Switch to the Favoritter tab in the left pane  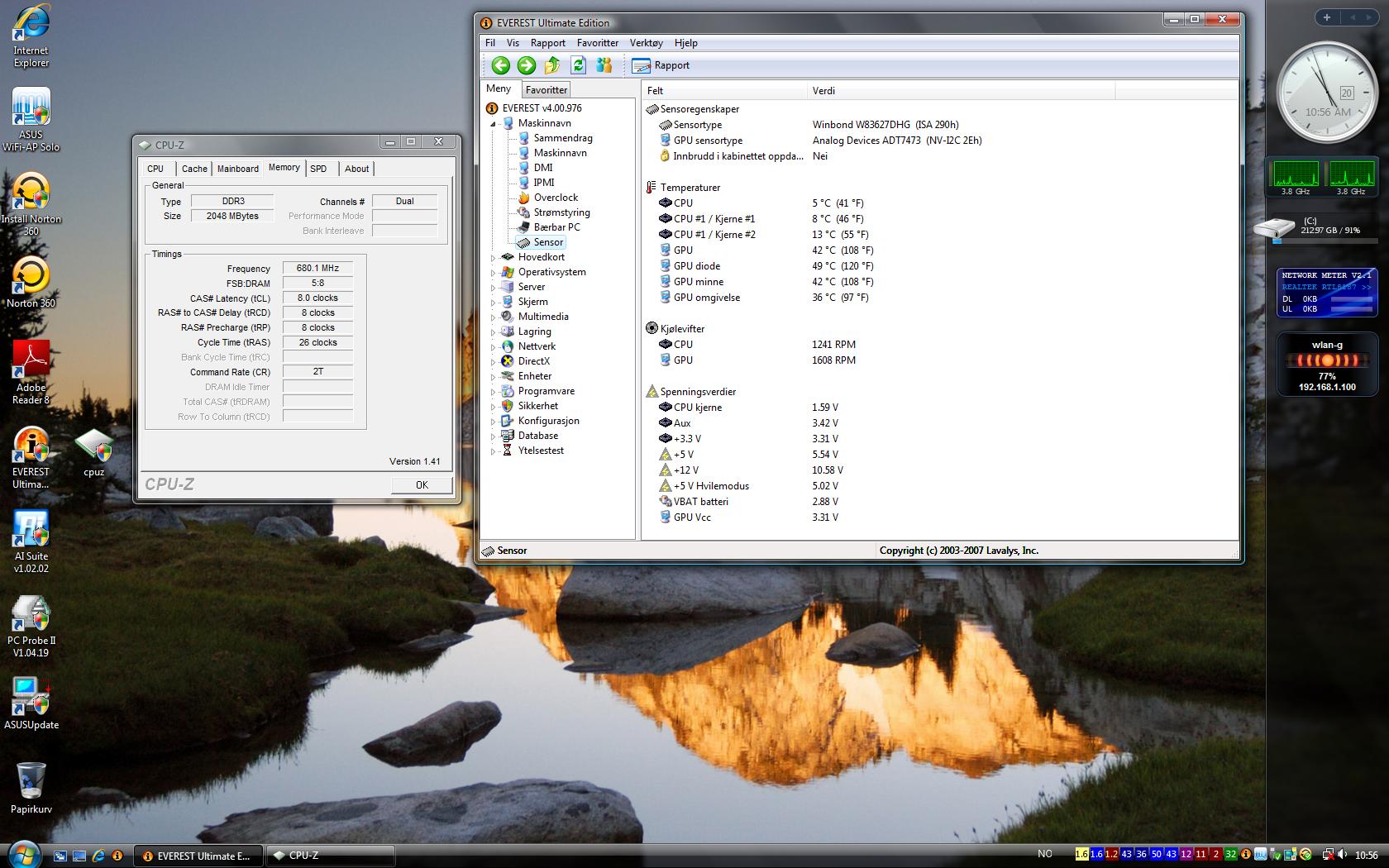pyautogui.click(x=547, y=89)
